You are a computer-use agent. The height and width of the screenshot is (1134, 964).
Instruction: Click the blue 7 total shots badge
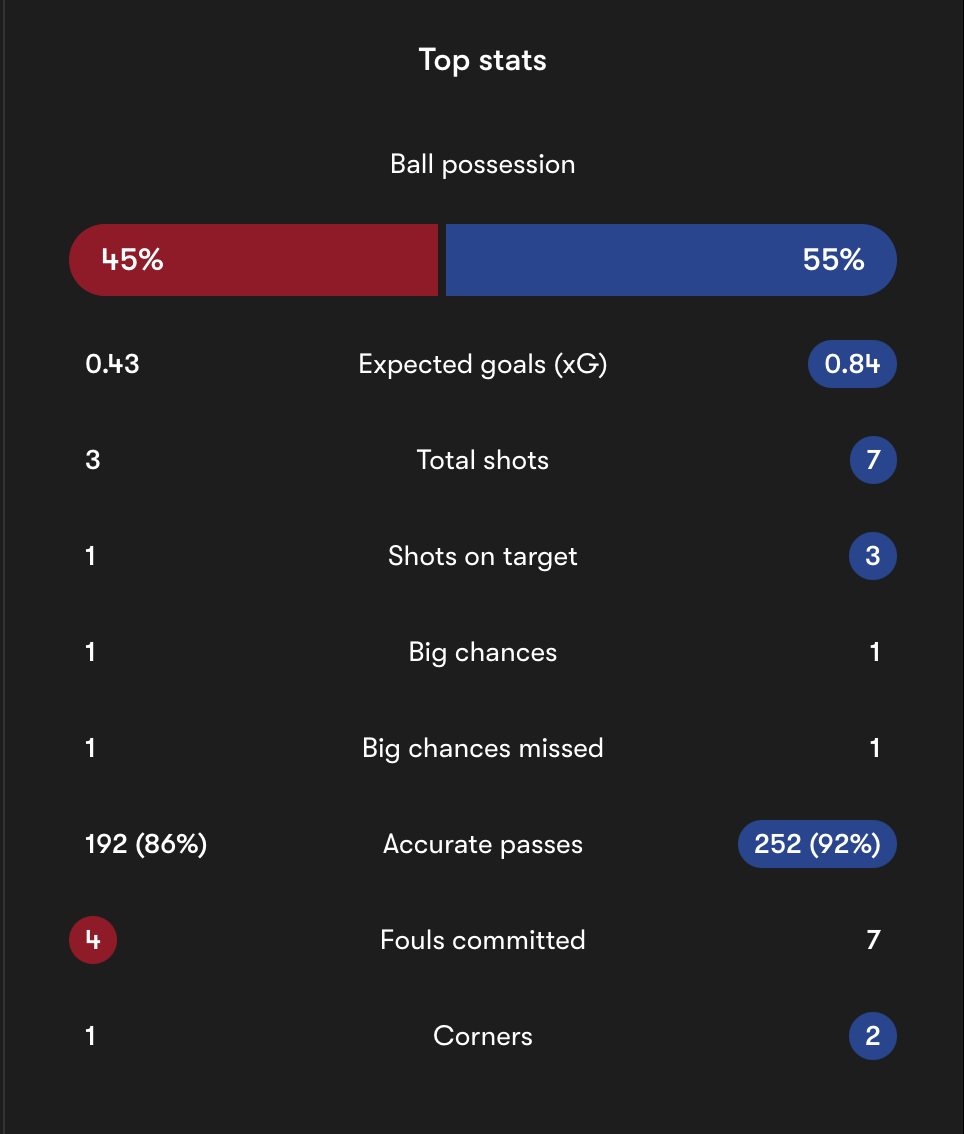[873, 460]
